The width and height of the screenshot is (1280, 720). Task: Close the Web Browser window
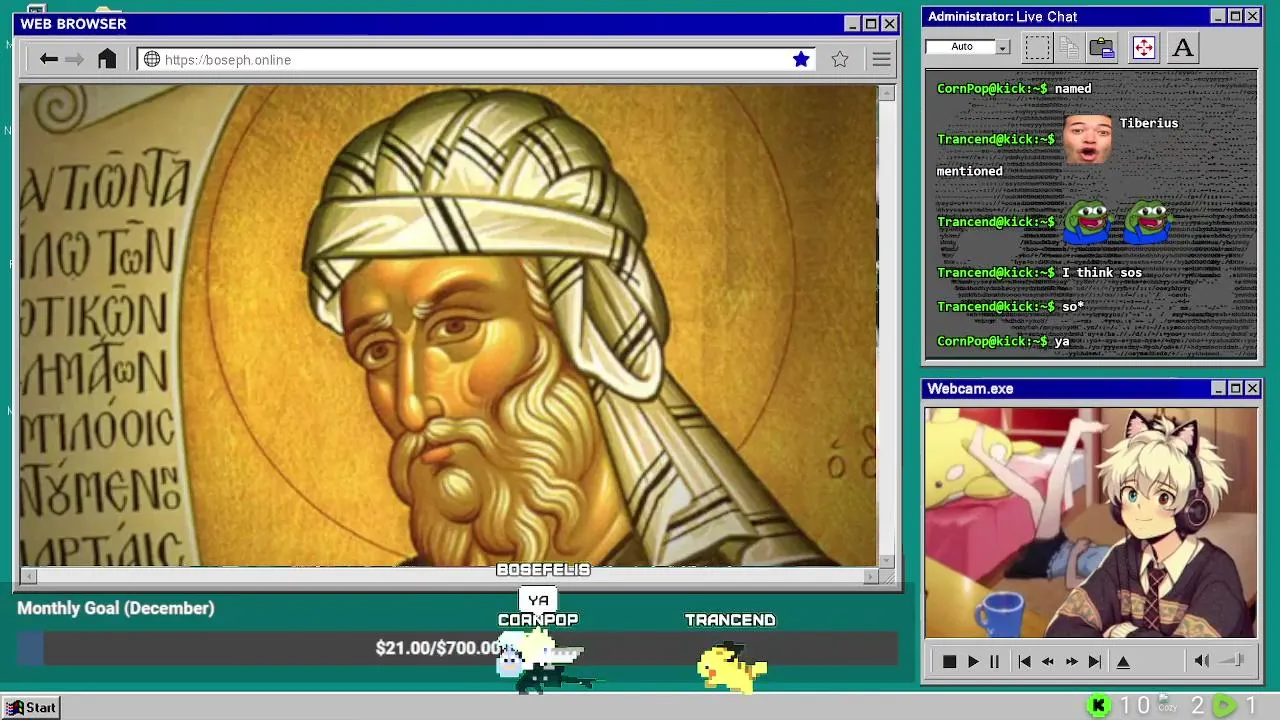889,24
